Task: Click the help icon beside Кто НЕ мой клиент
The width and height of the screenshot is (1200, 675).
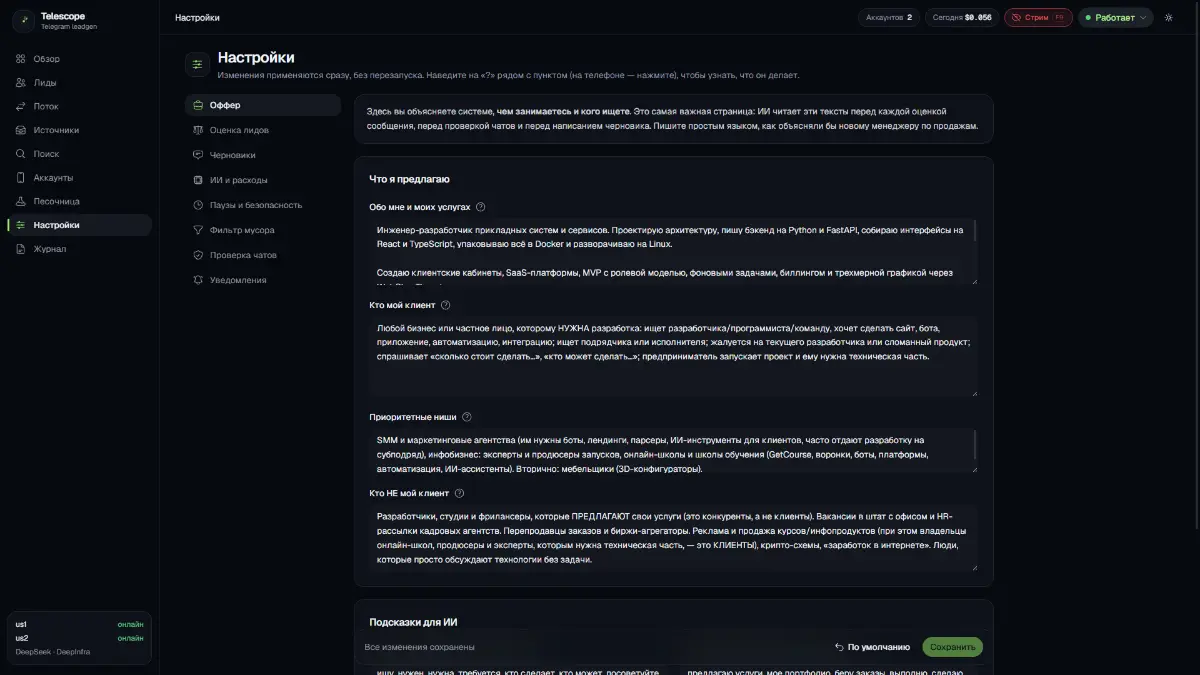Action: point(460,493)
